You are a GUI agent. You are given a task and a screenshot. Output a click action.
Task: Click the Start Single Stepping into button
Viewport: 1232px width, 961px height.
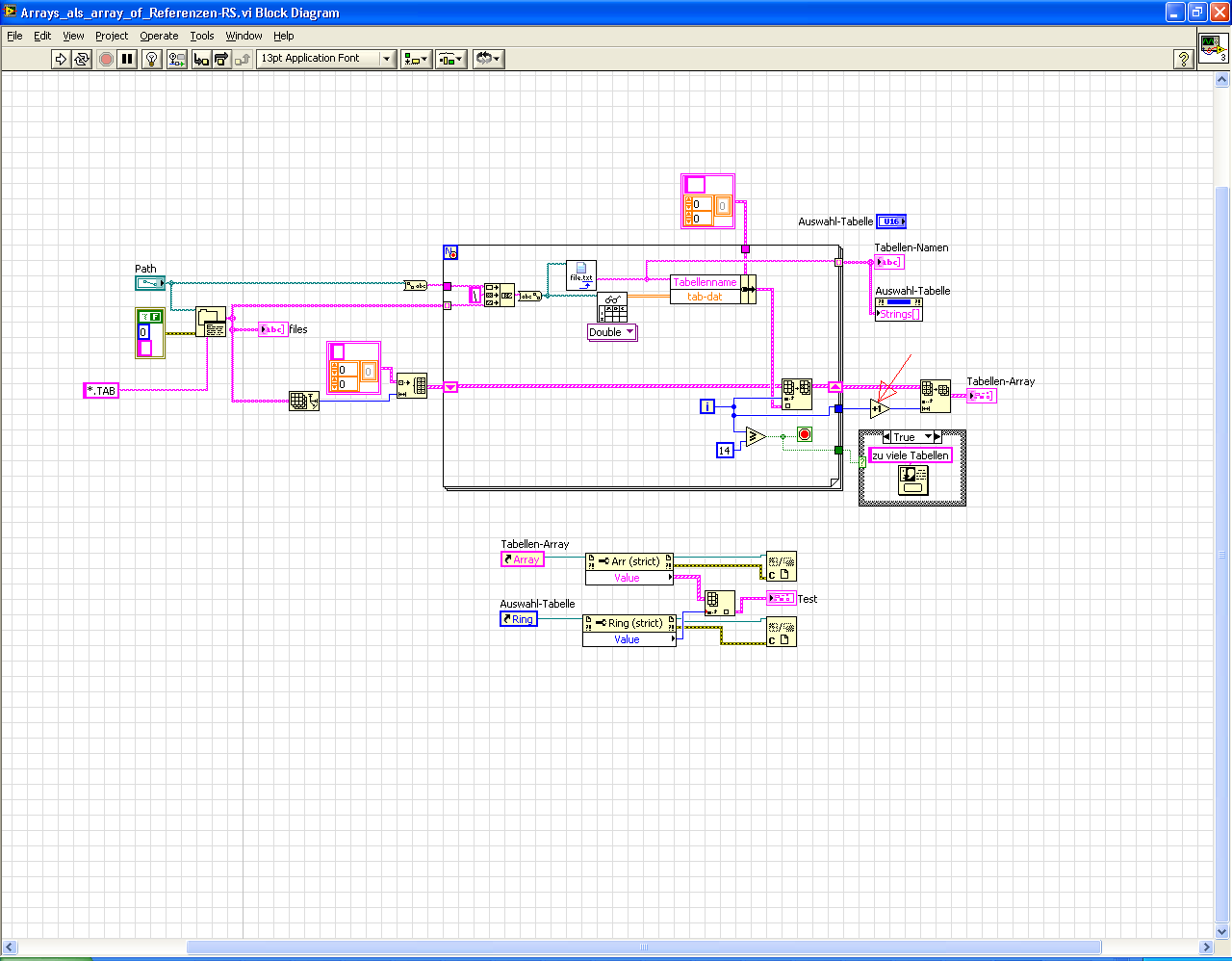click(x=201, y=59)
